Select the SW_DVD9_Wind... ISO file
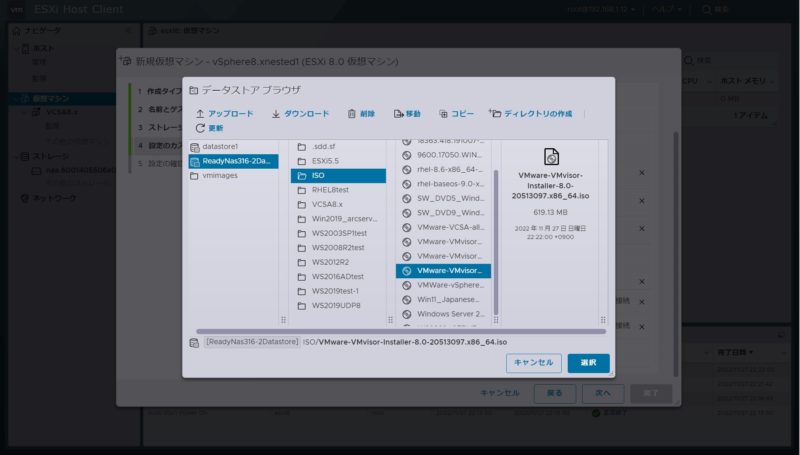This screenshot has width=800, height=455. coord(443,213)
